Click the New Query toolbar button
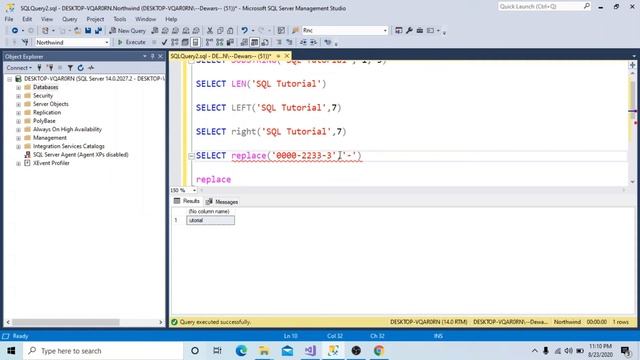The width and height of the screenshot is (640, 360). [127, 31]
